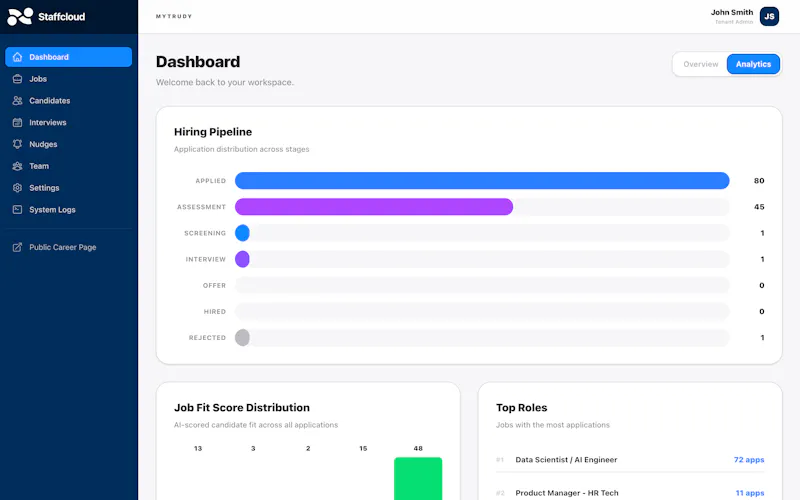Click the Public Career Page external link icon
This screenshot has height=500, width=800.
(17, 247)
